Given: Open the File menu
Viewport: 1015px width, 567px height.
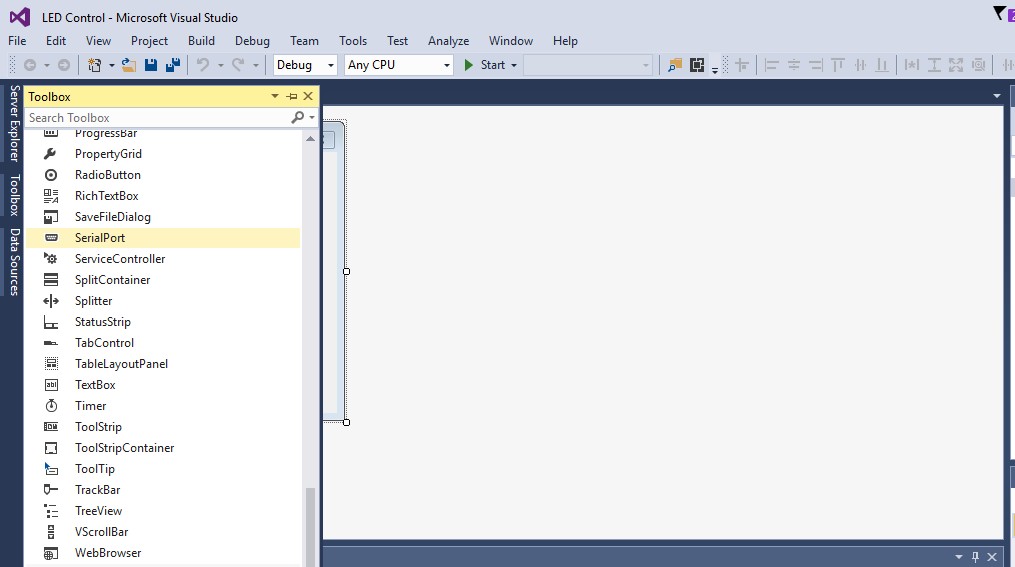Looking at the screenshot, I should (x=17, y=41).
